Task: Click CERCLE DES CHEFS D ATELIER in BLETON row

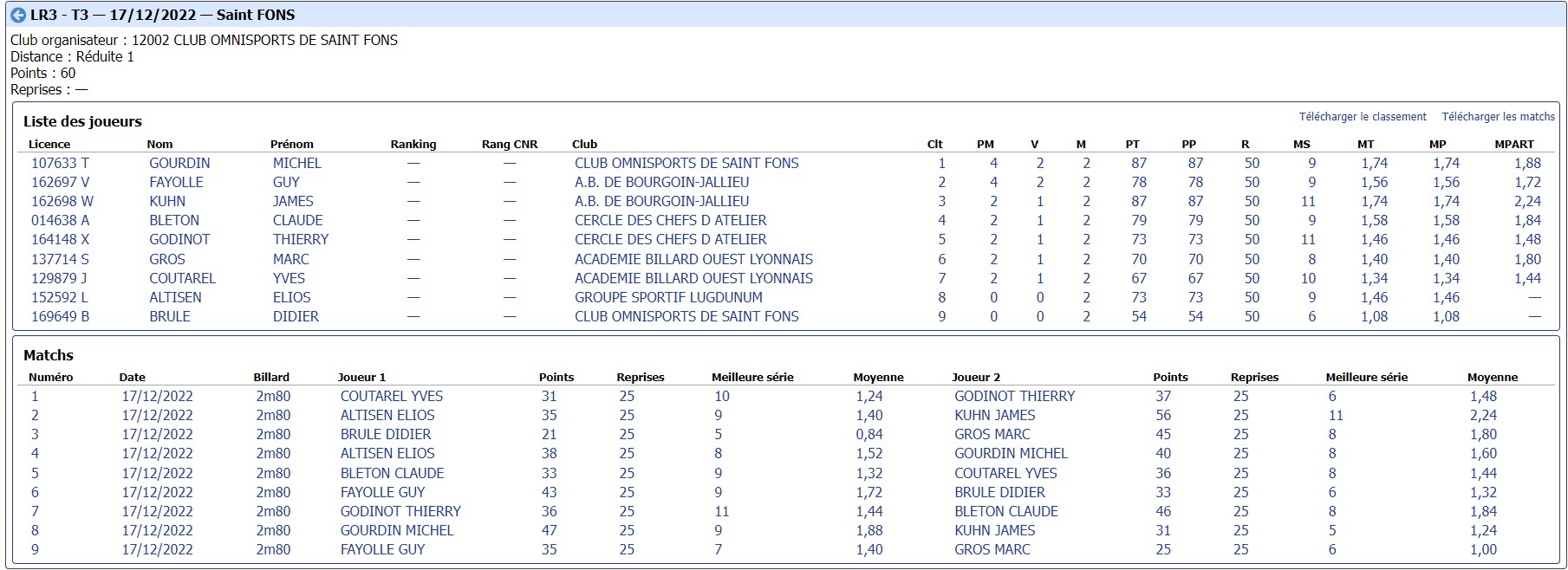Action: 670,220
